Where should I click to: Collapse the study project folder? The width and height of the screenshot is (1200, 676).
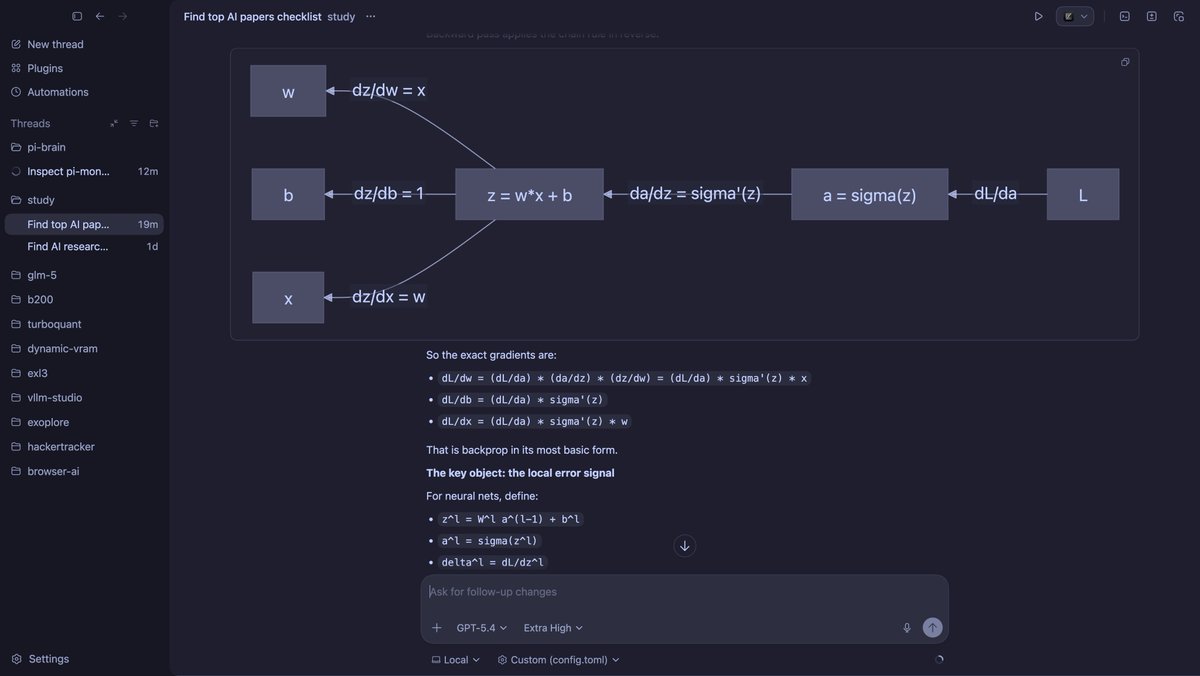(84, 200)
